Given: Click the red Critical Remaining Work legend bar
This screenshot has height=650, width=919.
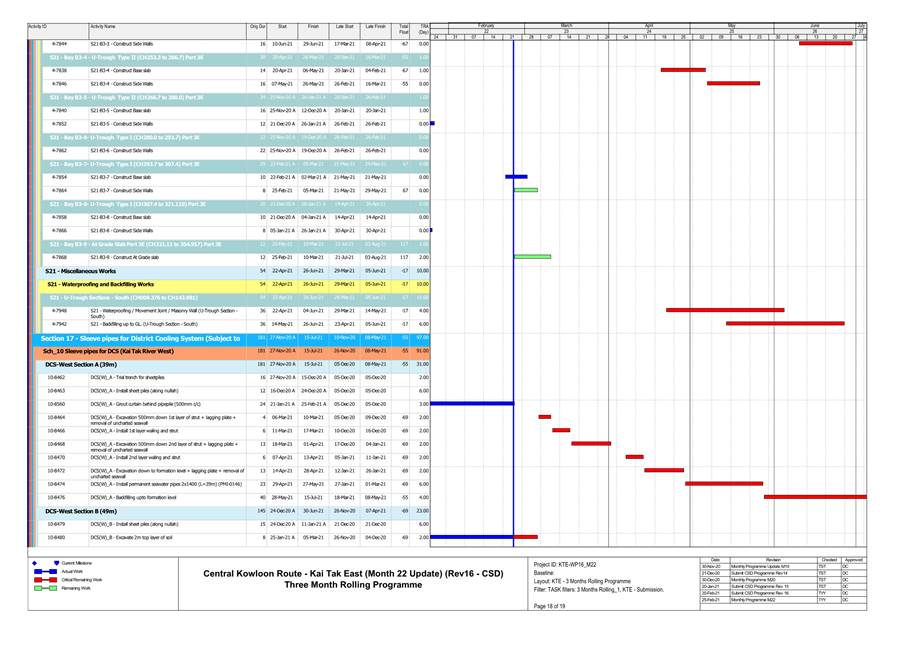Looking at the screenshot, I should click(43, 580).
